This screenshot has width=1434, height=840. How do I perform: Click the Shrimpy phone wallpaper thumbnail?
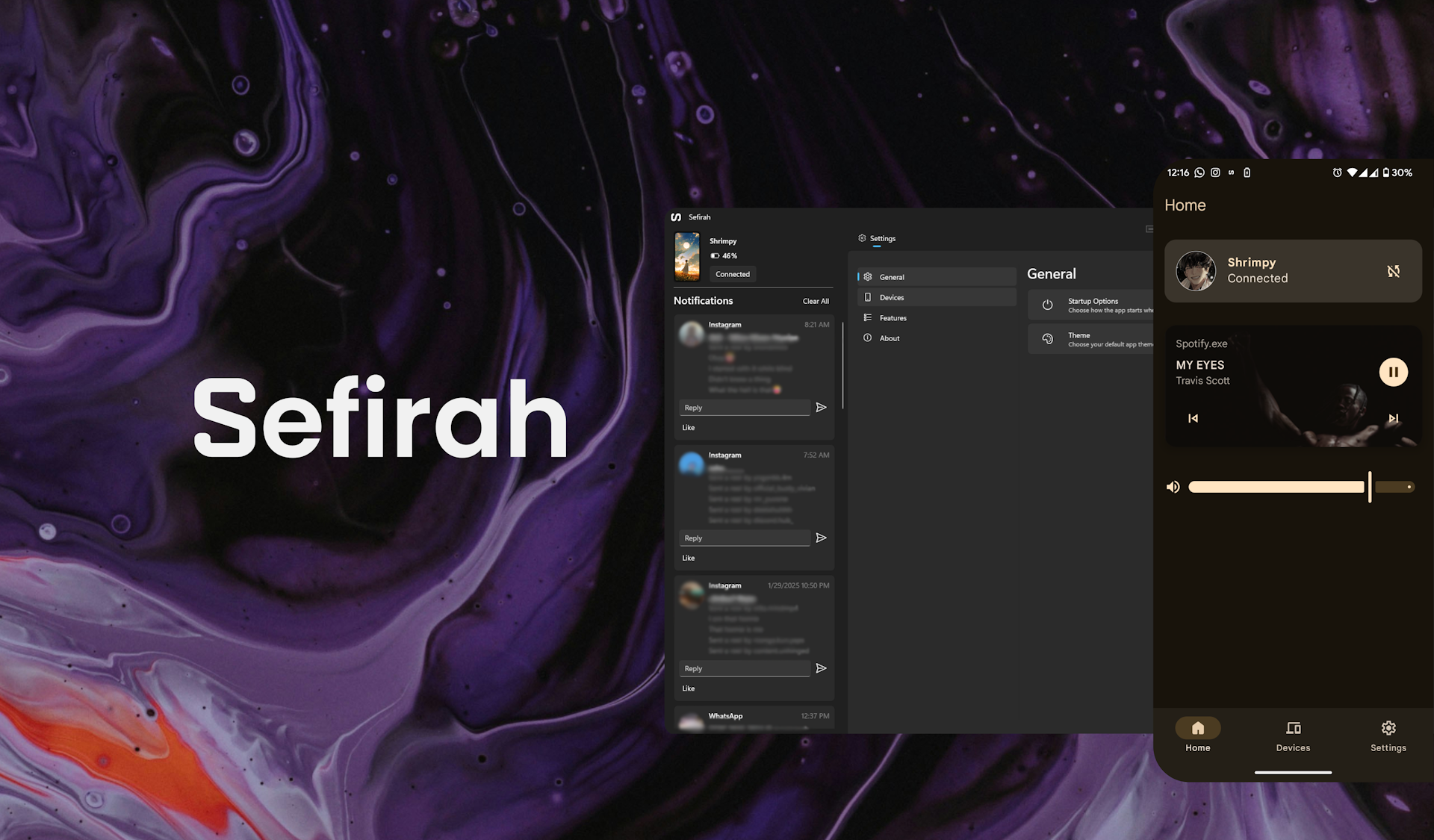tap(687, 256)
